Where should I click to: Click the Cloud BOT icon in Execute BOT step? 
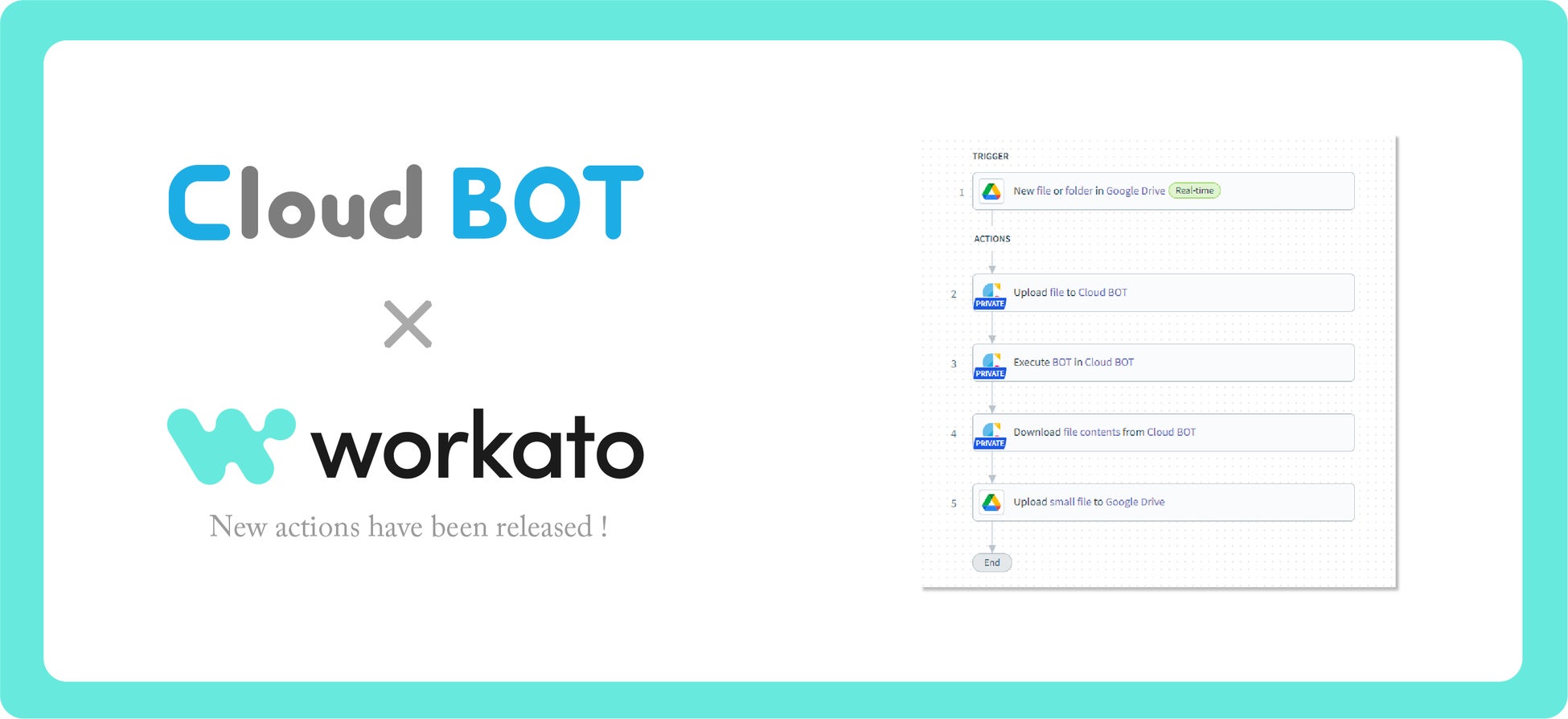click(991, 359)
